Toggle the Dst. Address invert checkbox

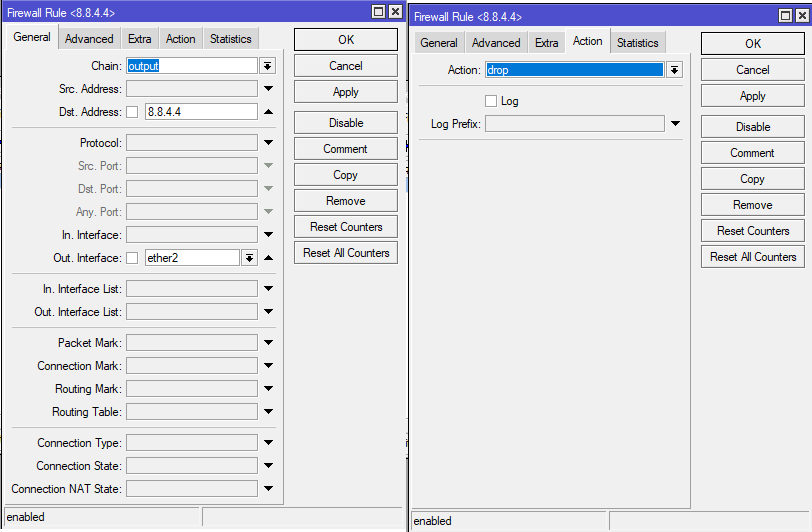click(x=132, y=112)
